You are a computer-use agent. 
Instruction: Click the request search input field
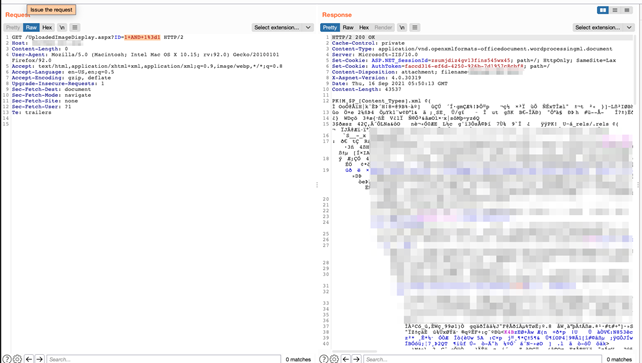click(163, 359)
